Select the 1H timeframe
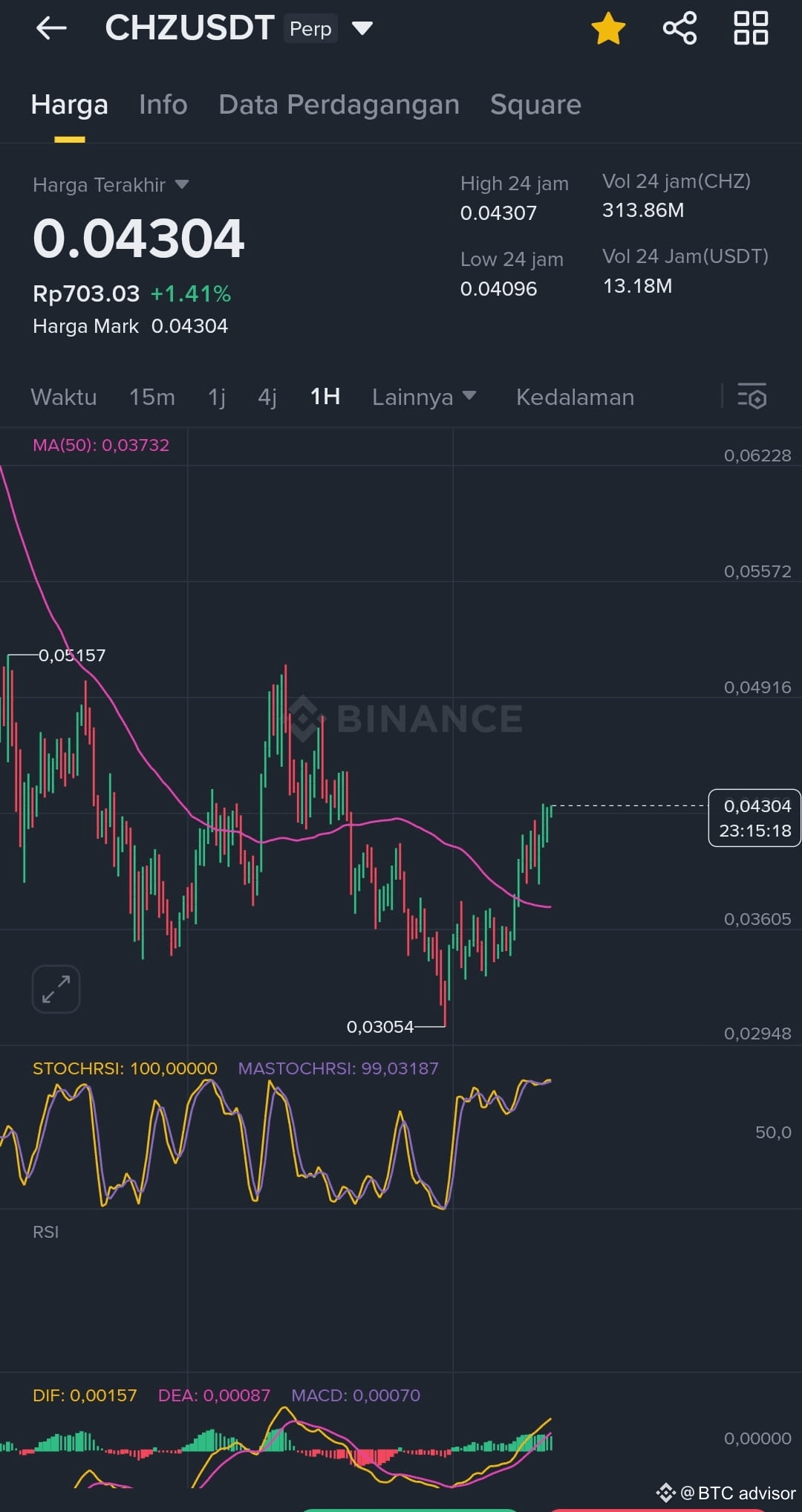 coord(325,397)
